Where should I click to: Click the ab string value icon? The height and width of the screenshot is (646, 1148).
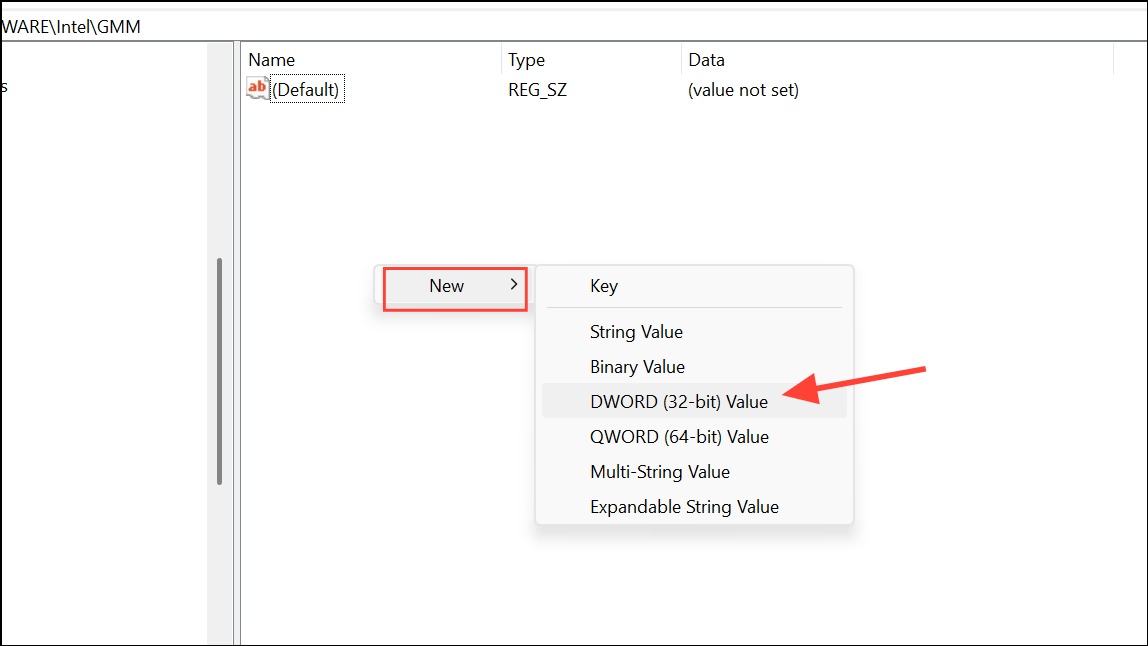tap(257, 89)
